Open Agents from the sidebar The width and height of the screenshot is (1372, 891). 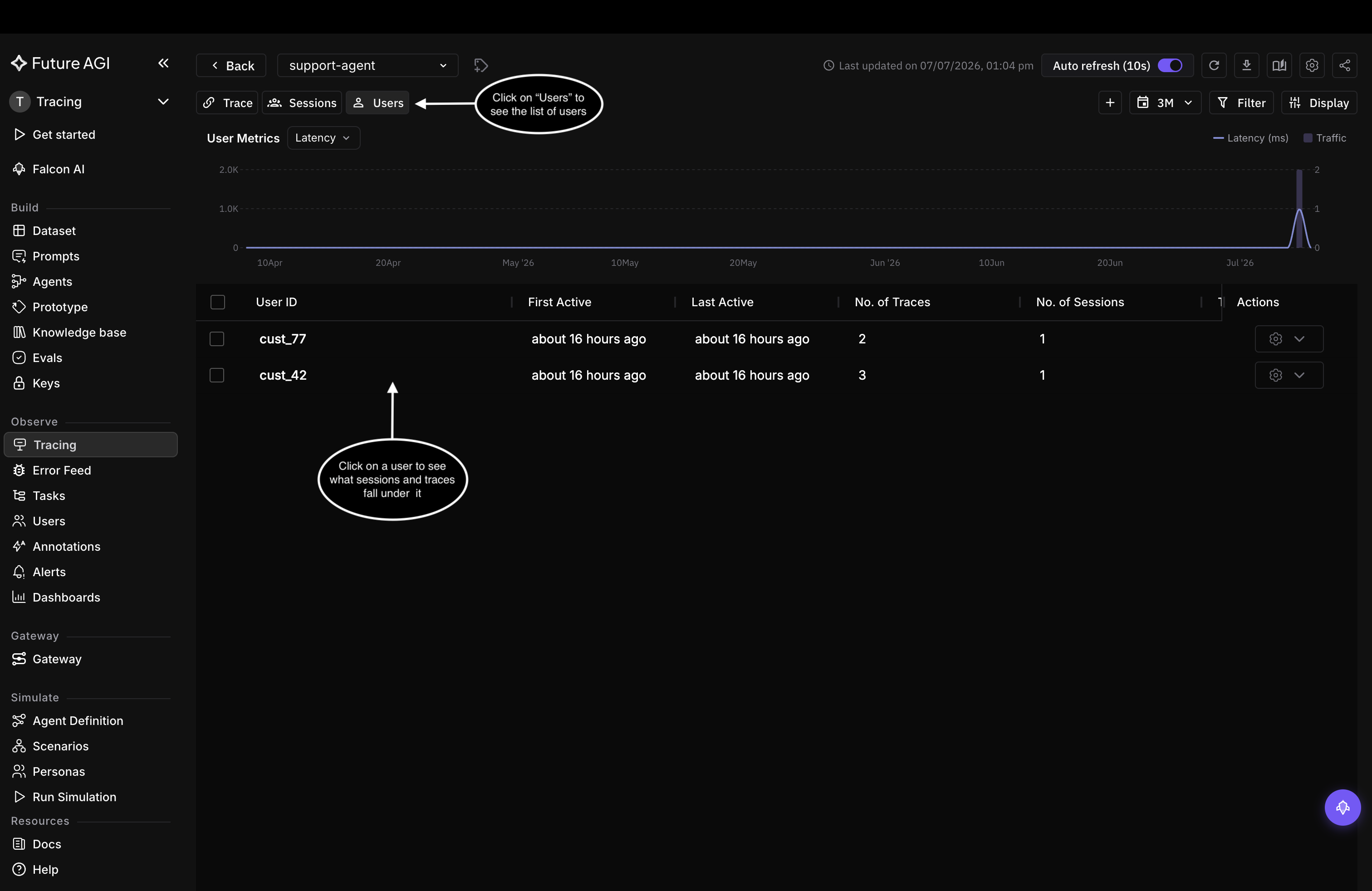point(53,281)
